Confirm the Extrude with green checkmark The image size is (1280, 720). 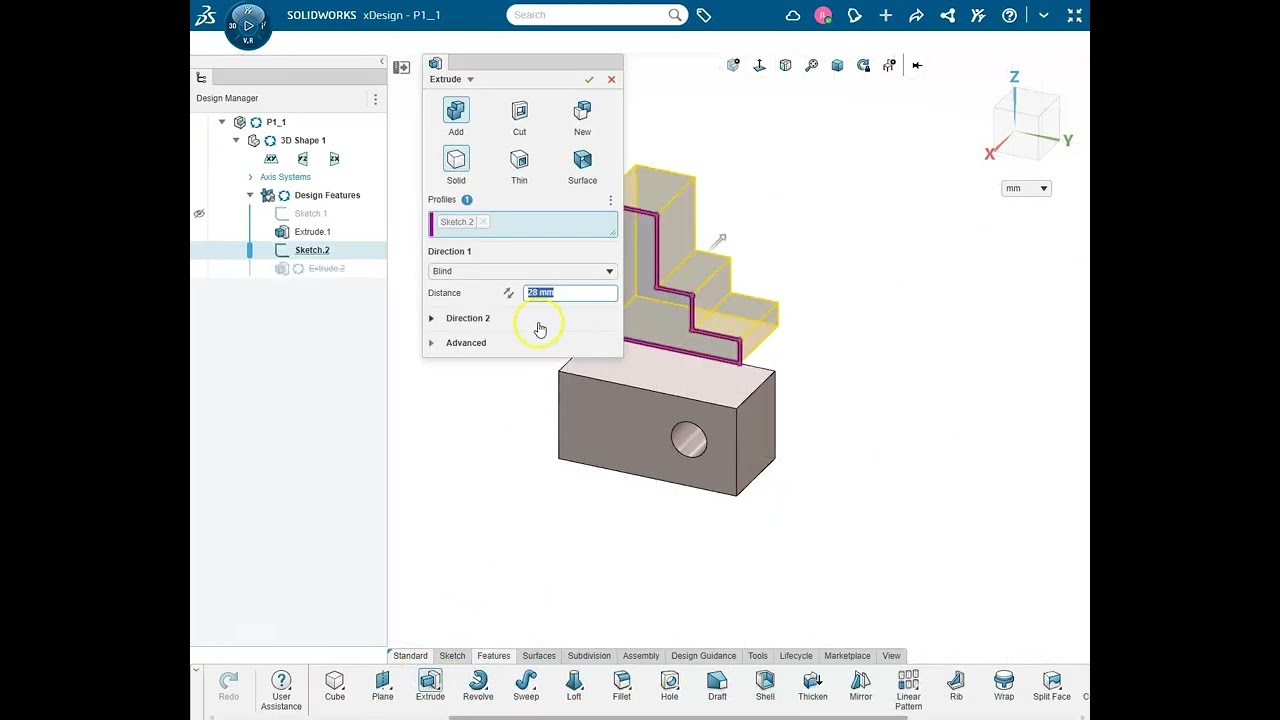[589, 80]
